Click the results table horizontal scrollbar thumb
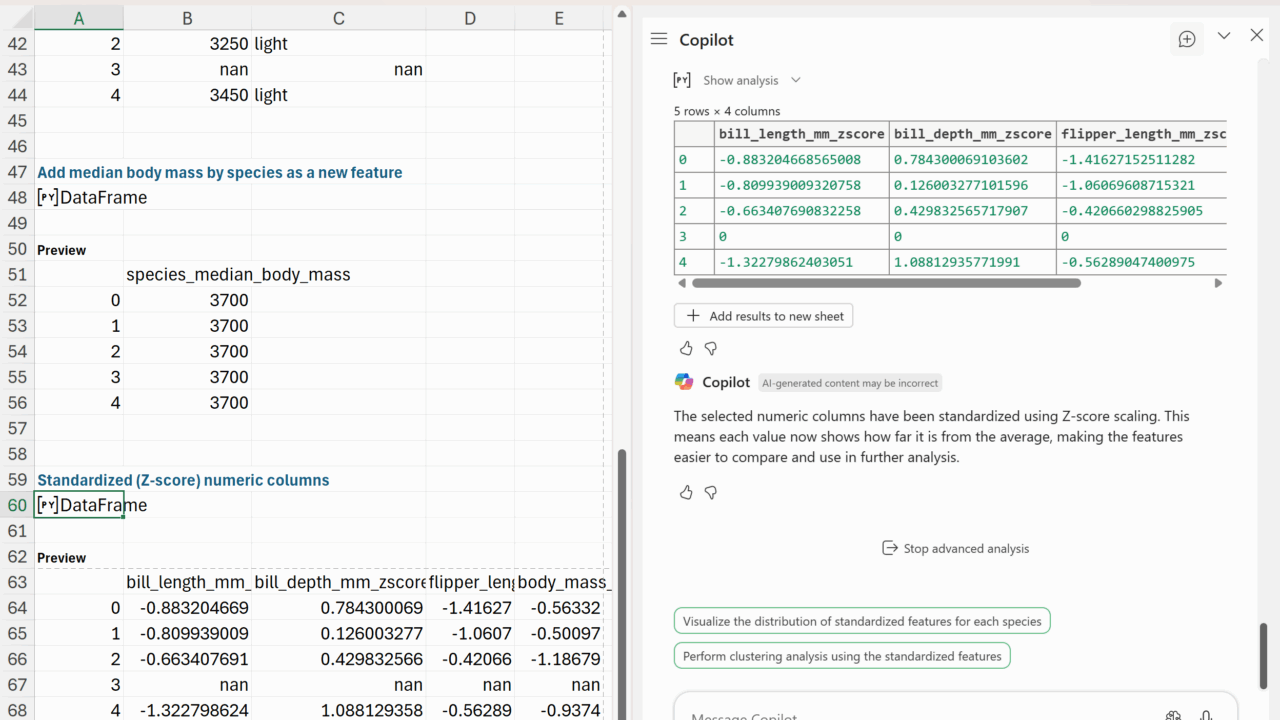 885,283
